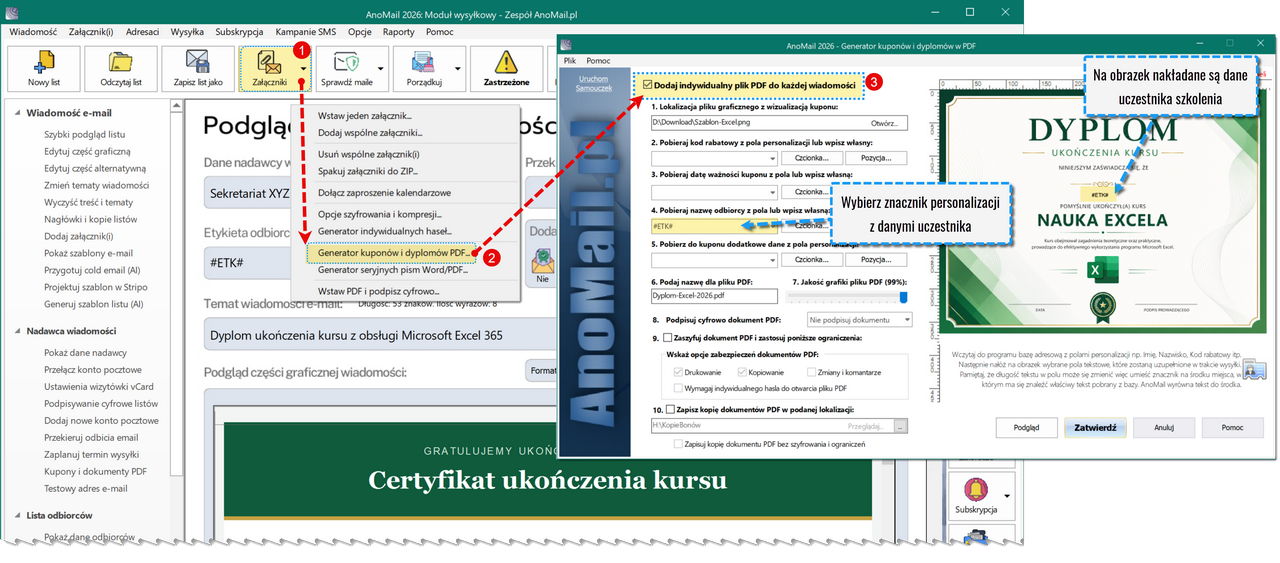Click the Nowy list toolbar icon
Image resolution: width=1280 pixels, height=563 pixels.
pyautogui.click(x=44, y=62)
